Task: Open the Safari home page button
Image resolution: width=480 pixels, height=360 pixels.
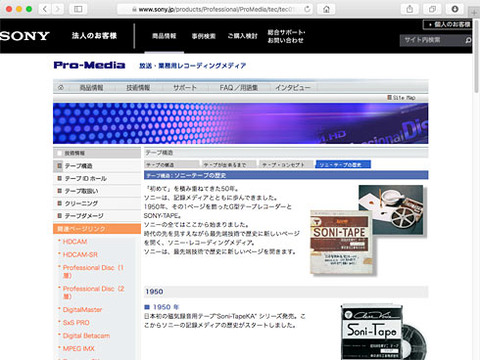Action: tap(326, 9)
